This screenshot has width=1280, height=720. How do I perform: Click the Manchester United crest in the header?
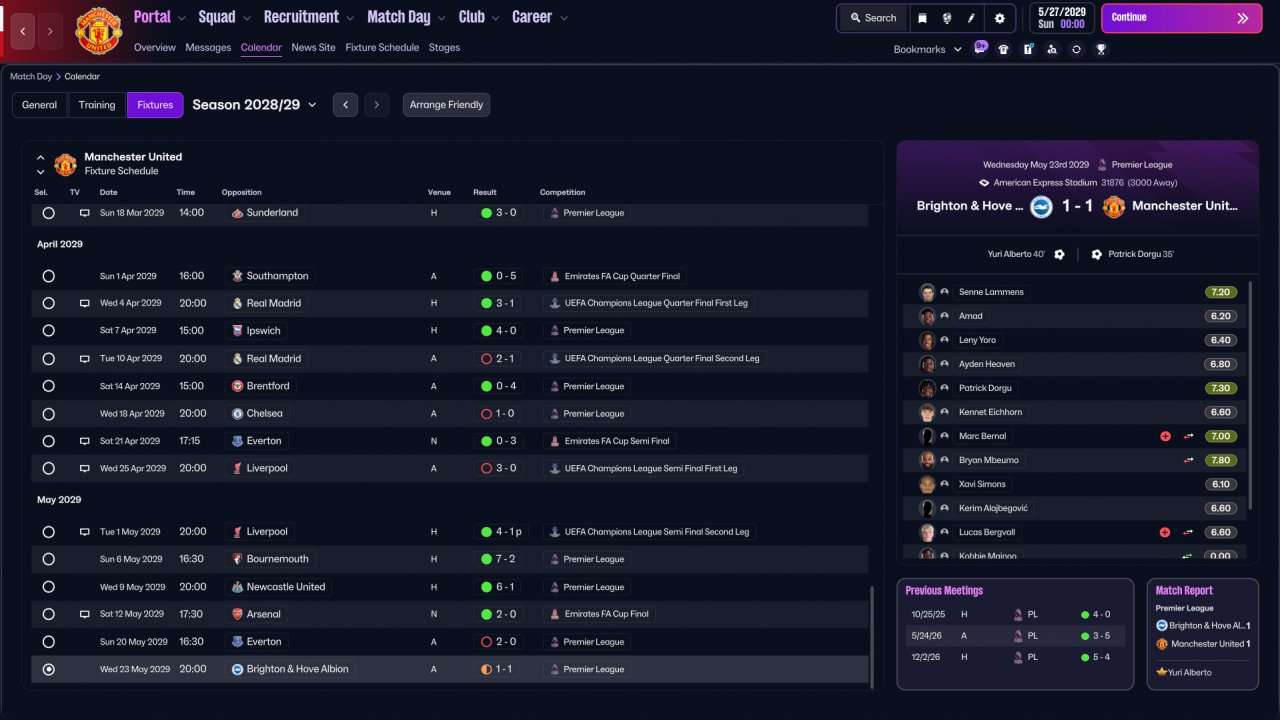click(98, 31)
